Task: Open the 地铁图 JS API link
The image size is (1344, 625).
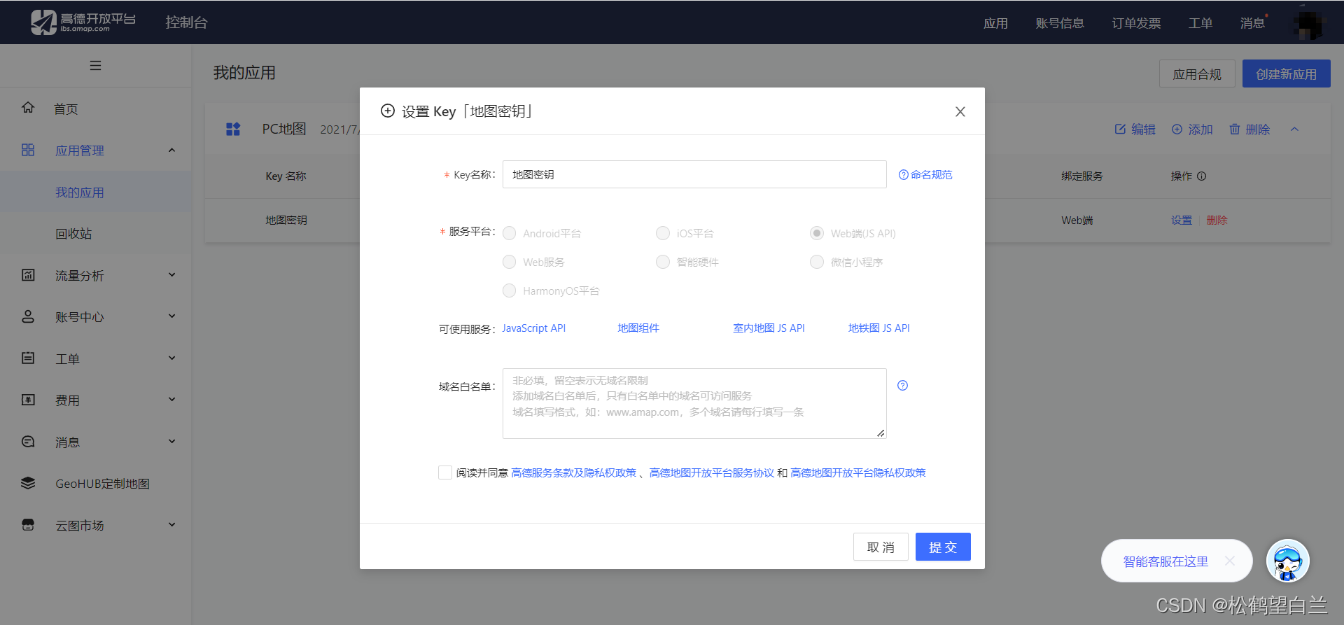Action: 879,328
